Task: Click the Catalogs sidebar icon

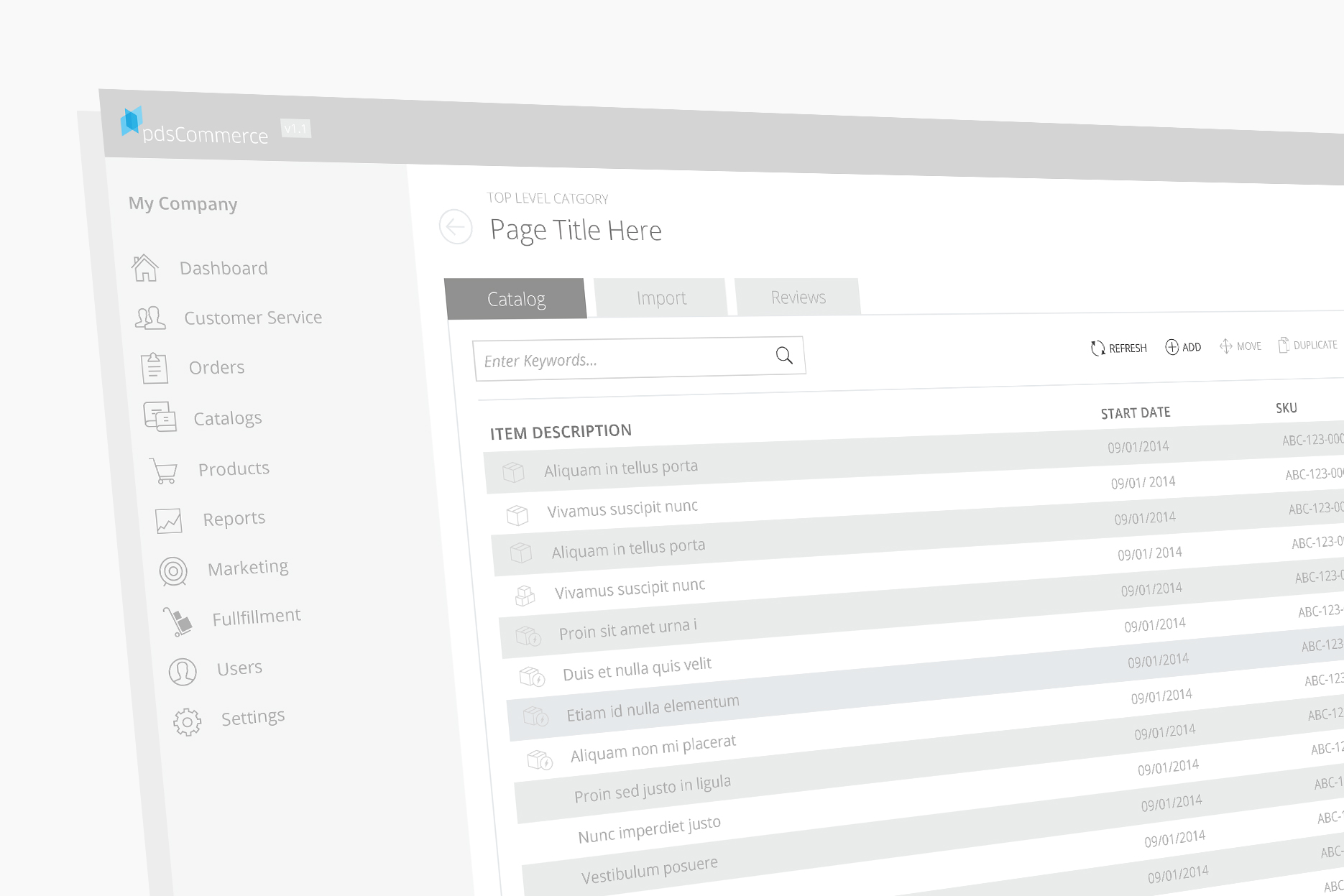Action: tap(160, 417)
